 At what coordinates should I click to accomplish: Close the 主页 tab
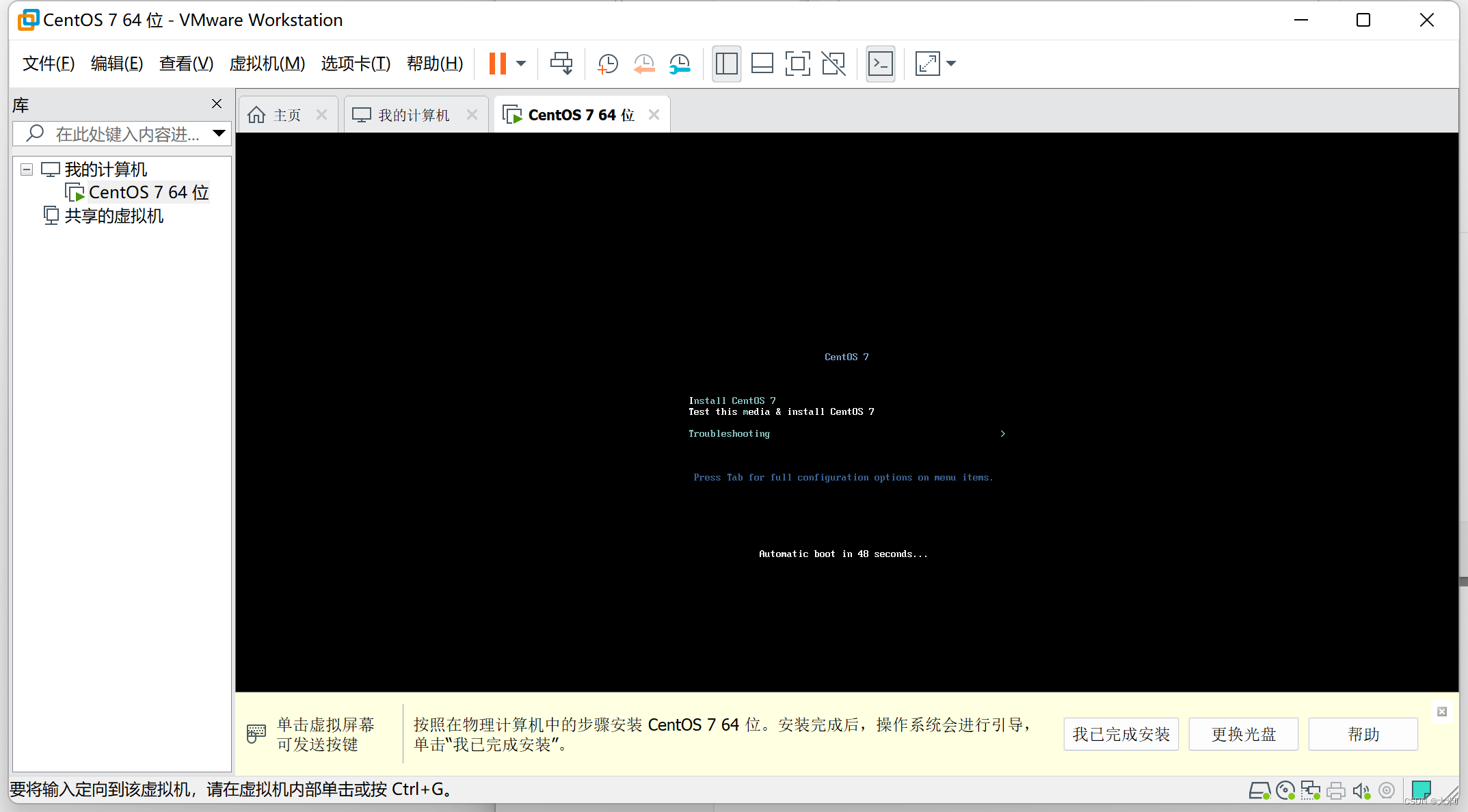click(x=321, y=115)
